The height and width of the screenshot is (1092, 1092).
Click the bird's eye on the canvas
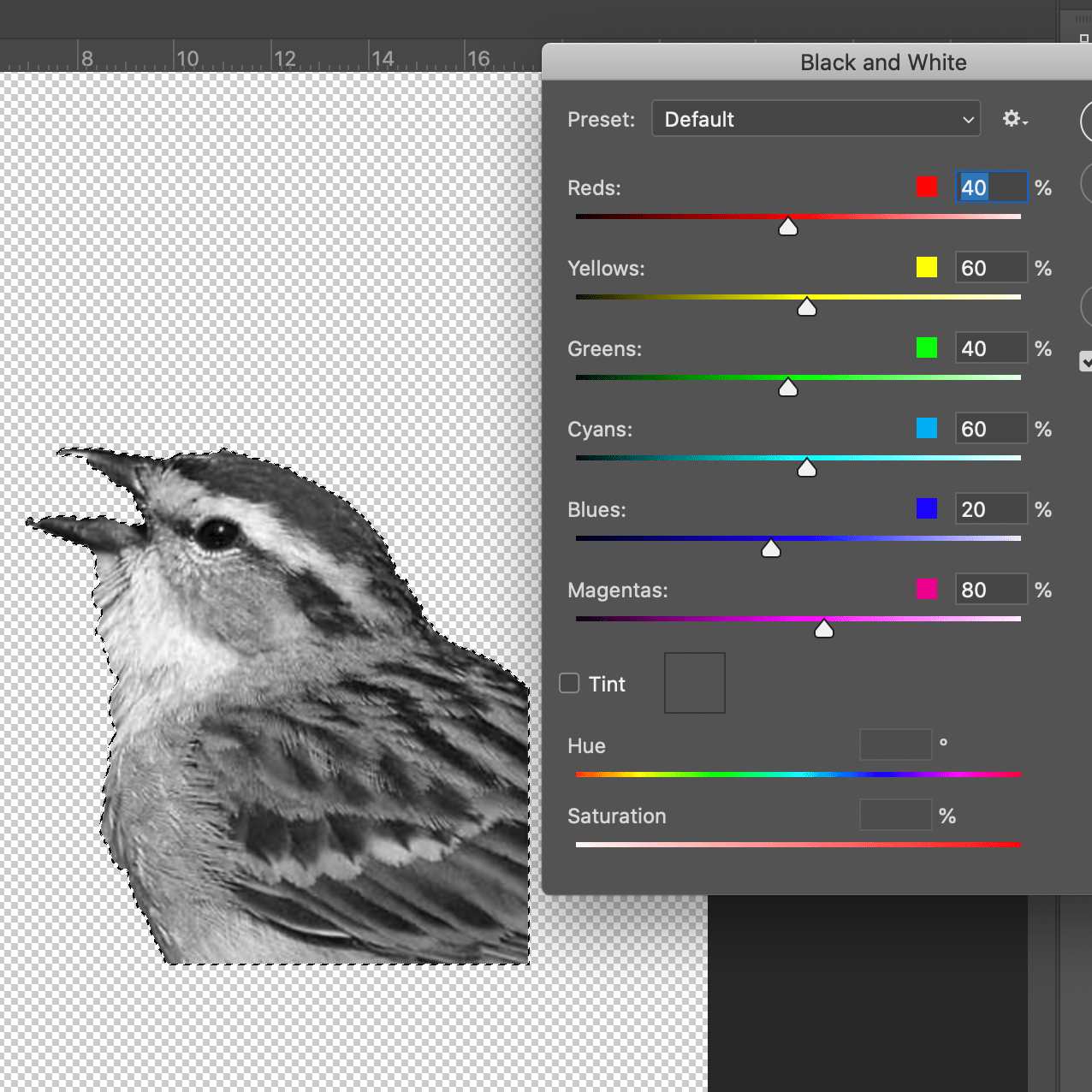(x=217, y=534)
